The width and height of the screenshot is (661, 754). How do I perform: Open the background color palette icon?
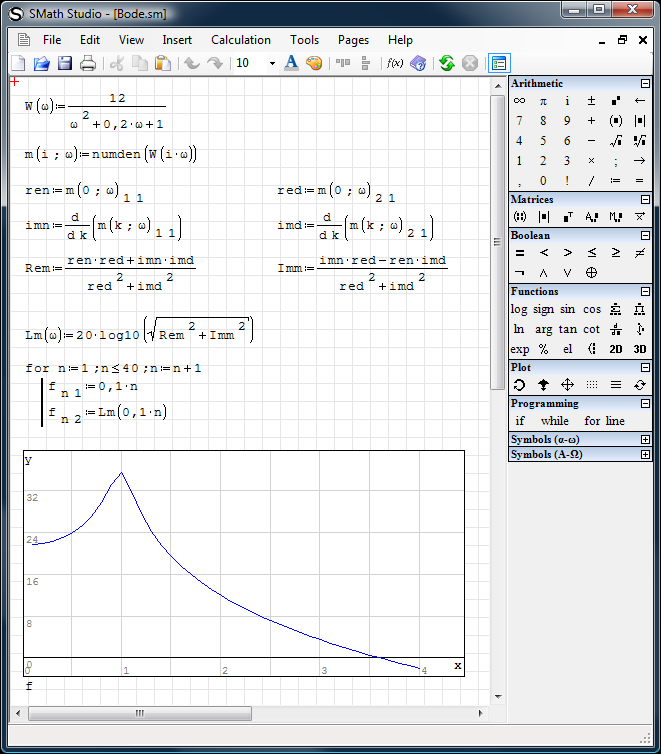(314, 64)
